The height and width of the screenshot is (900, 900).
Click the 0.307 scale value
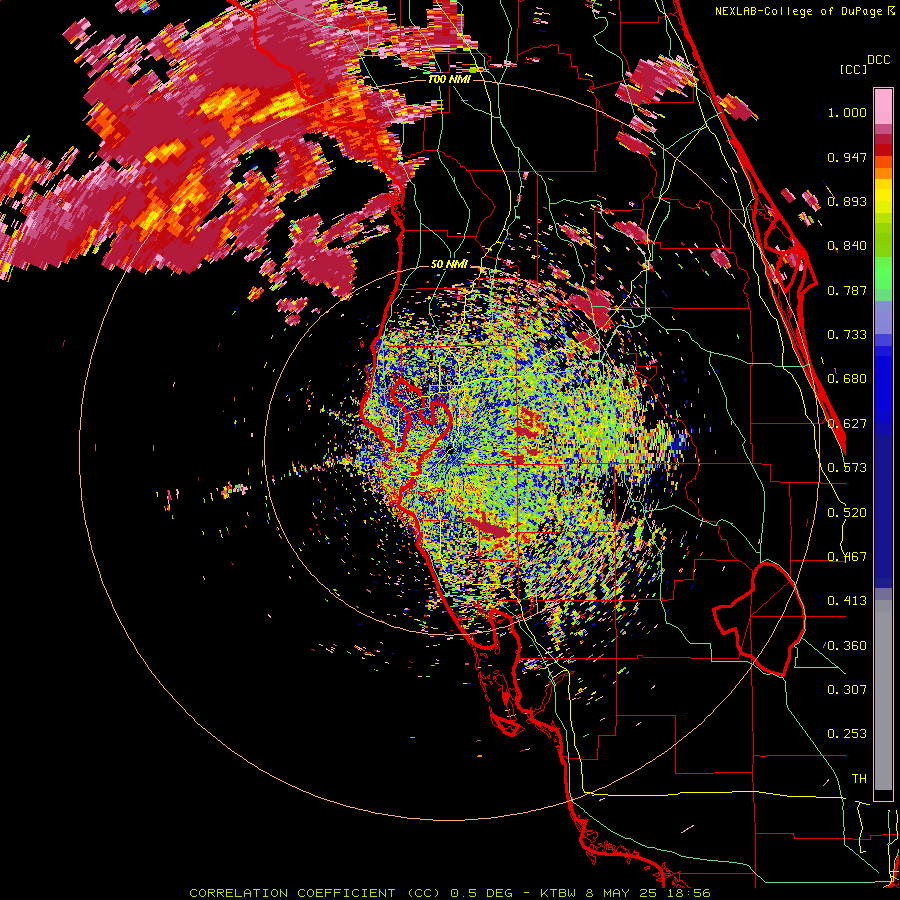click(847, 690)
